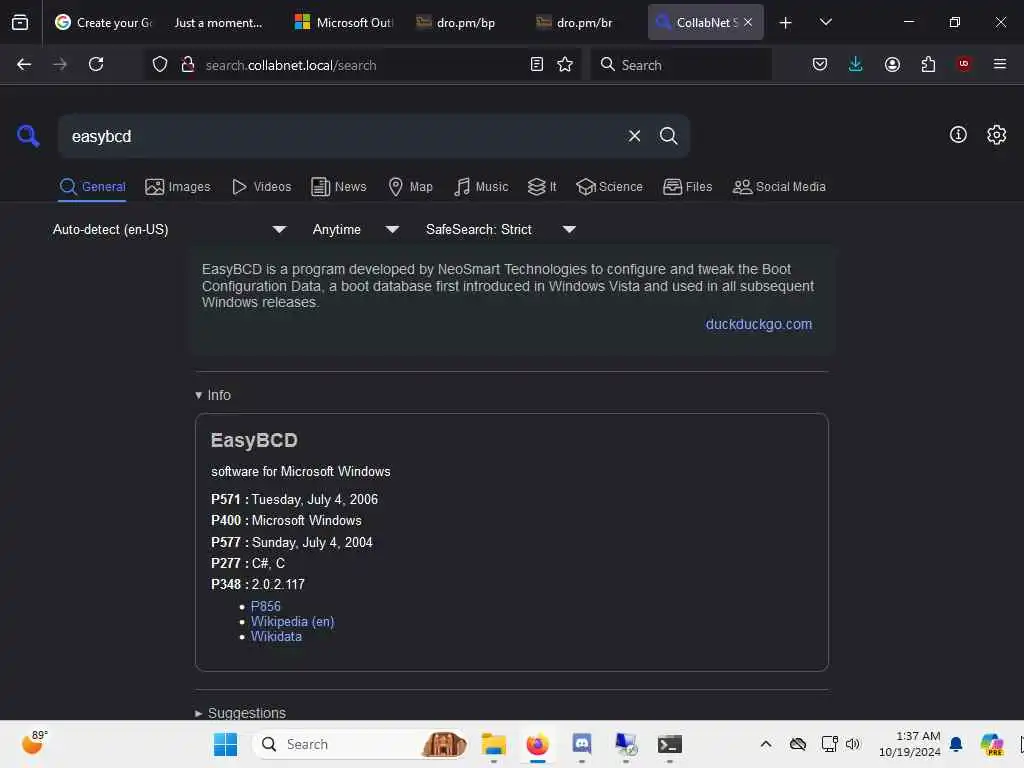Image resolution: width=1024 pixels, height=768 pixels.
Task: Open the P856 link
Action: 266,606
